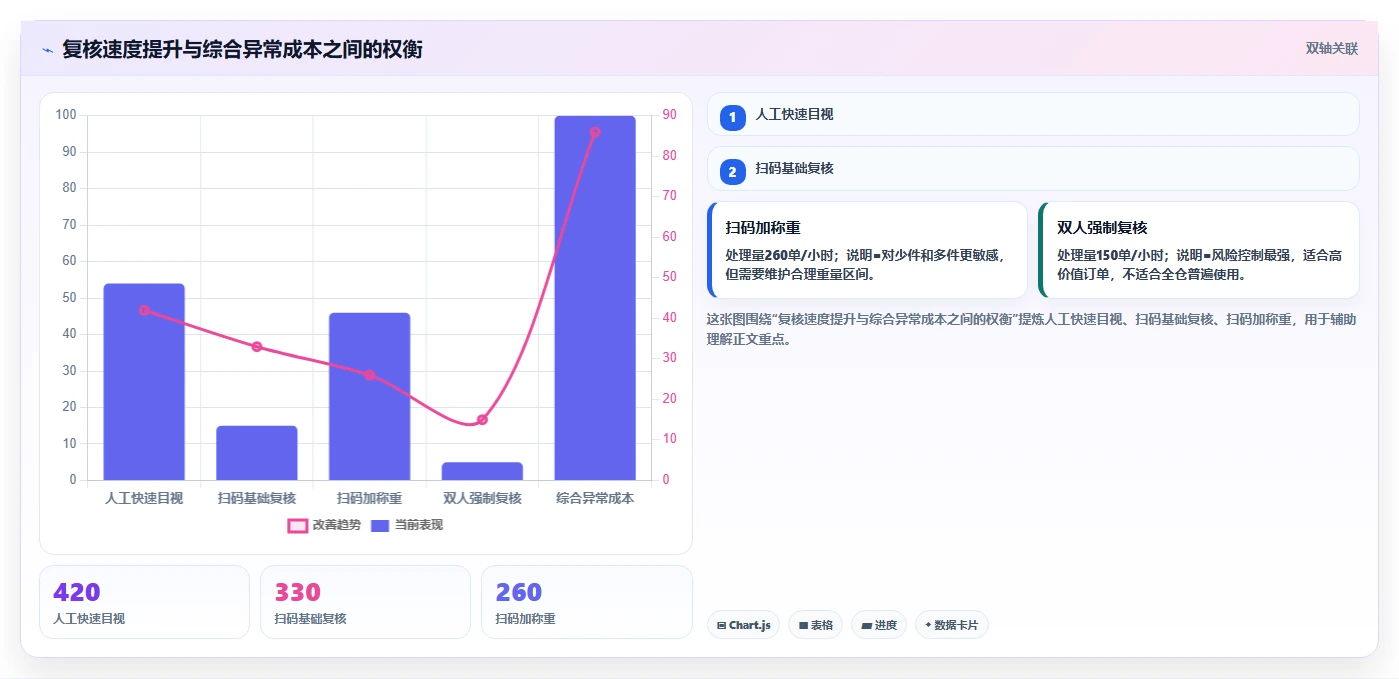This screenshot has height=679, width=1399.
Task: Click the 双人强制复核 x-axis label
Action: (x=482, y=498)
